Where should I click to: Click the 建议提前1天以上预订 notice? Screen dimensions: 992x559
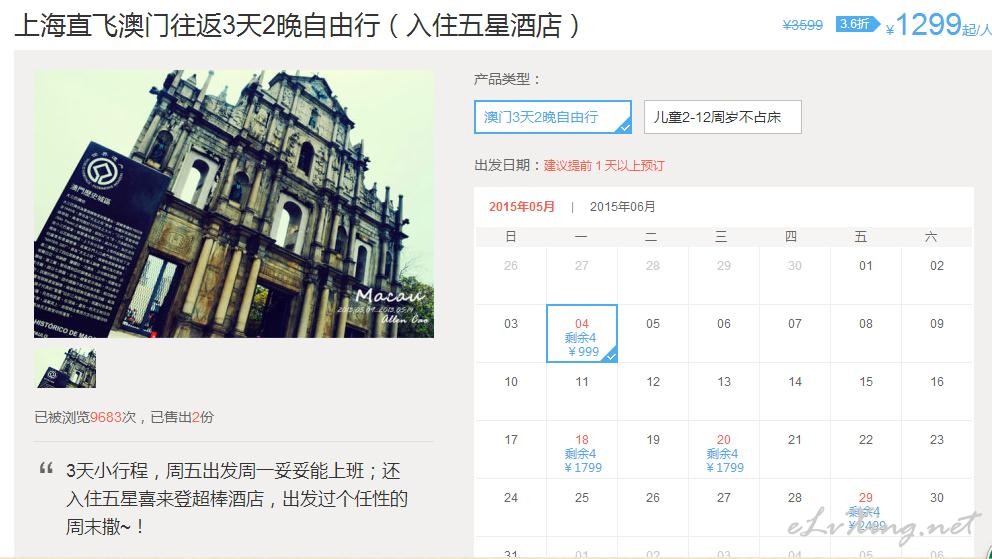point(604,166)
